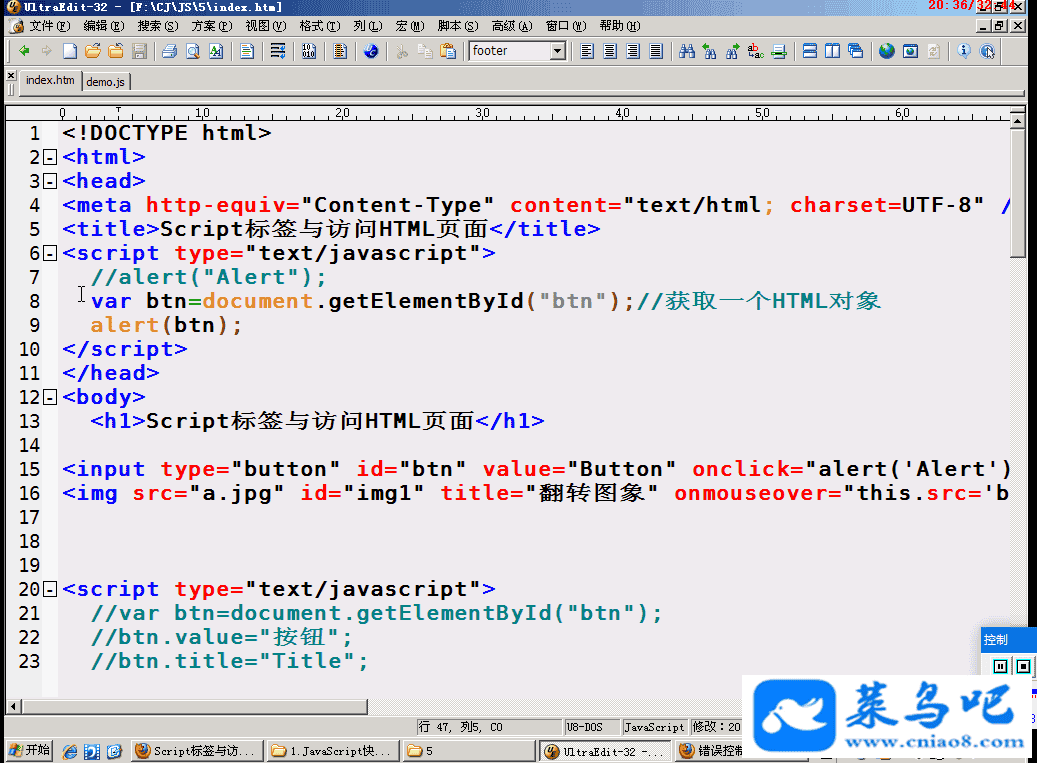
Task: Click the Find binoculars icon
Action: click(686, 51)
